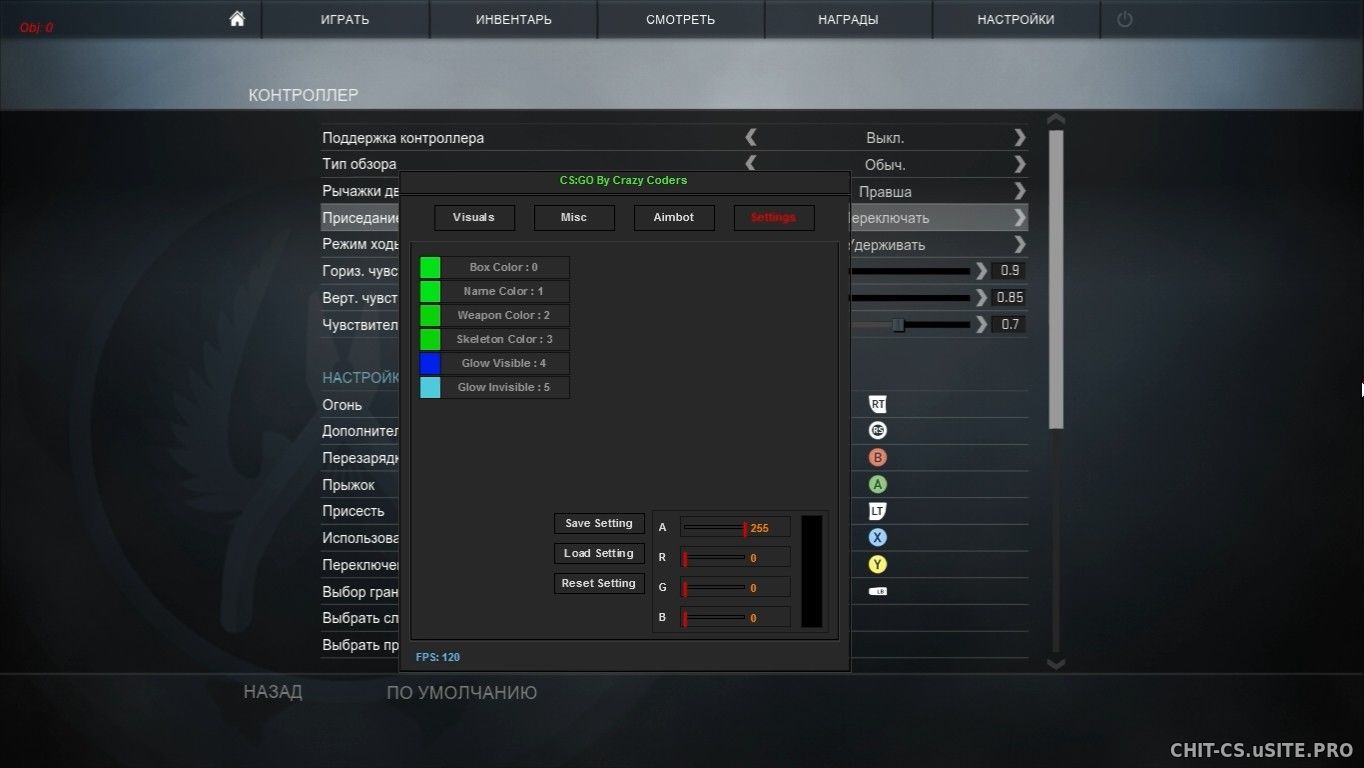
Task: Select the Skeleton Color : 3 entry
Action: tap(505, 339)
